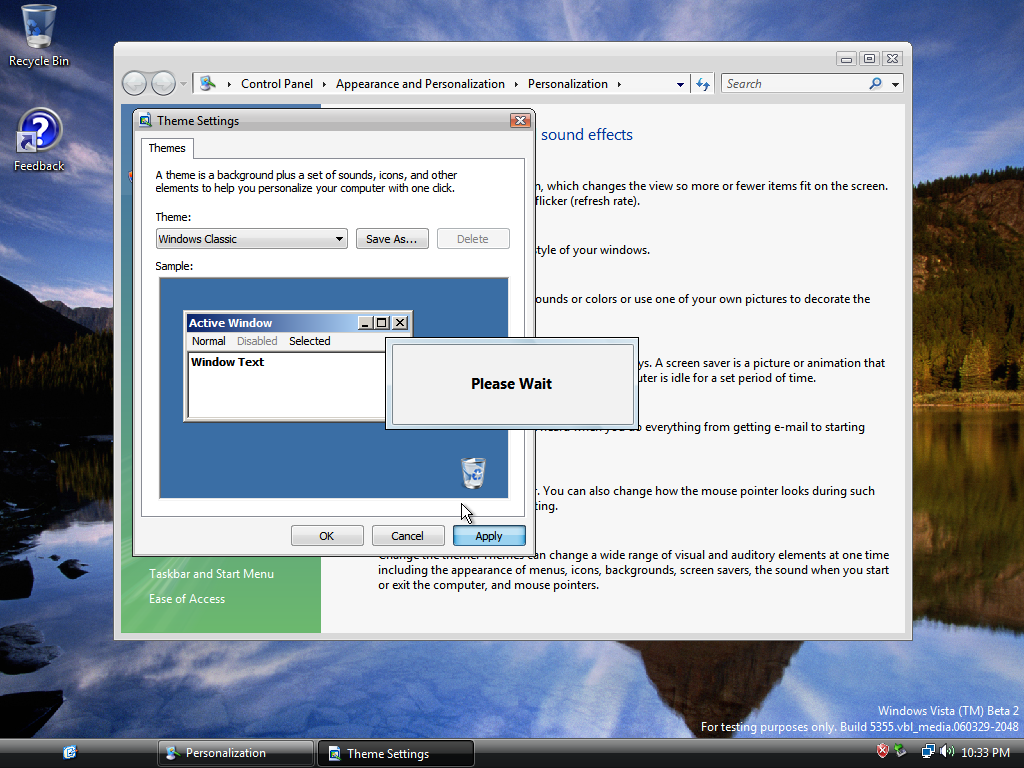Click the sample window maximize icon
The height and width of the screenshot is (768, 1024).
(x=382, y=323)
